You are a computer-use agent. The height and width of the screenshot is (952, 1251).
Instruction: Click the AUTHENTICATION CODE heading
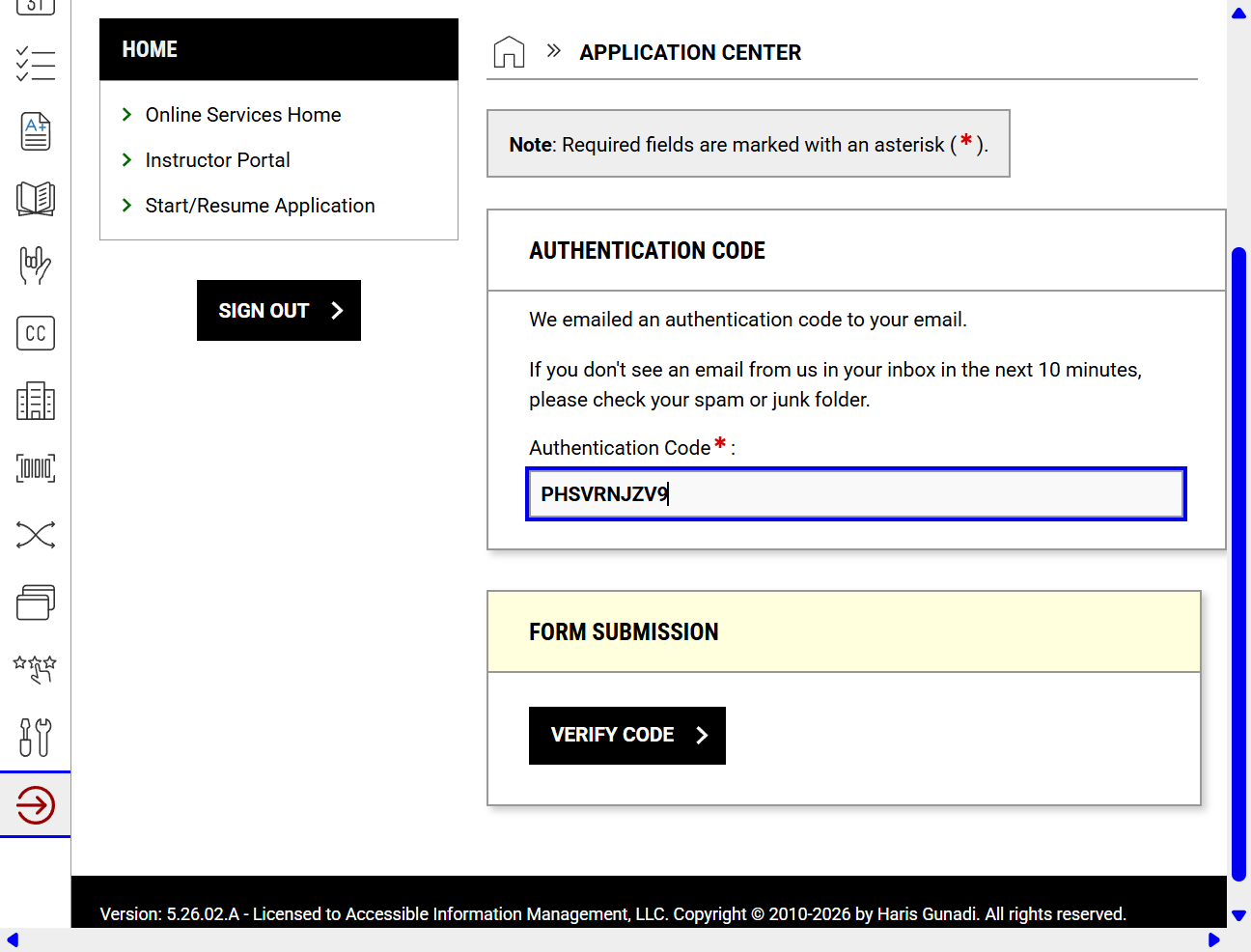[x=647, y=251]
